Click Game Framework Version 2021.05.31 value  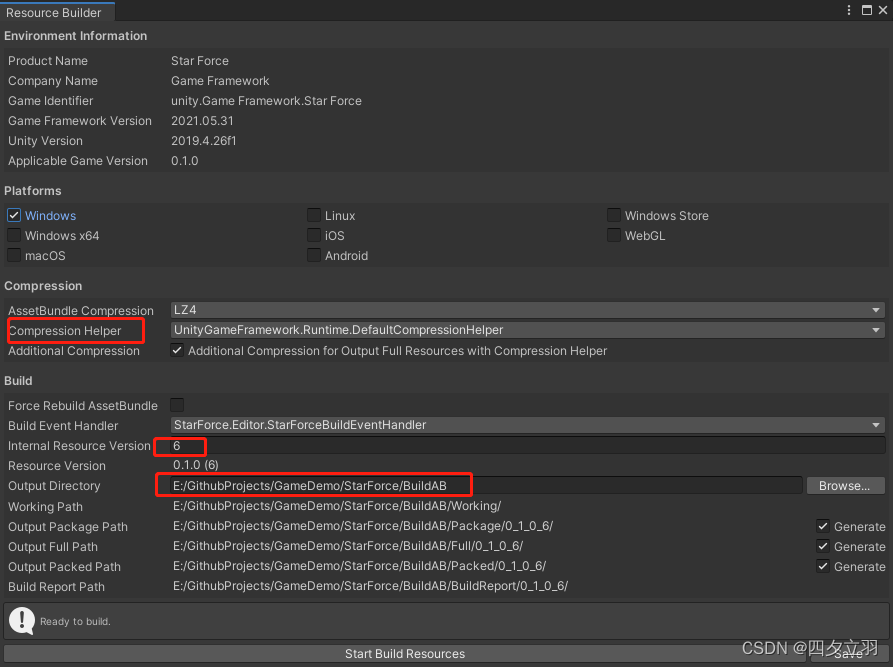pyautogui.click(x=202, y=121)
